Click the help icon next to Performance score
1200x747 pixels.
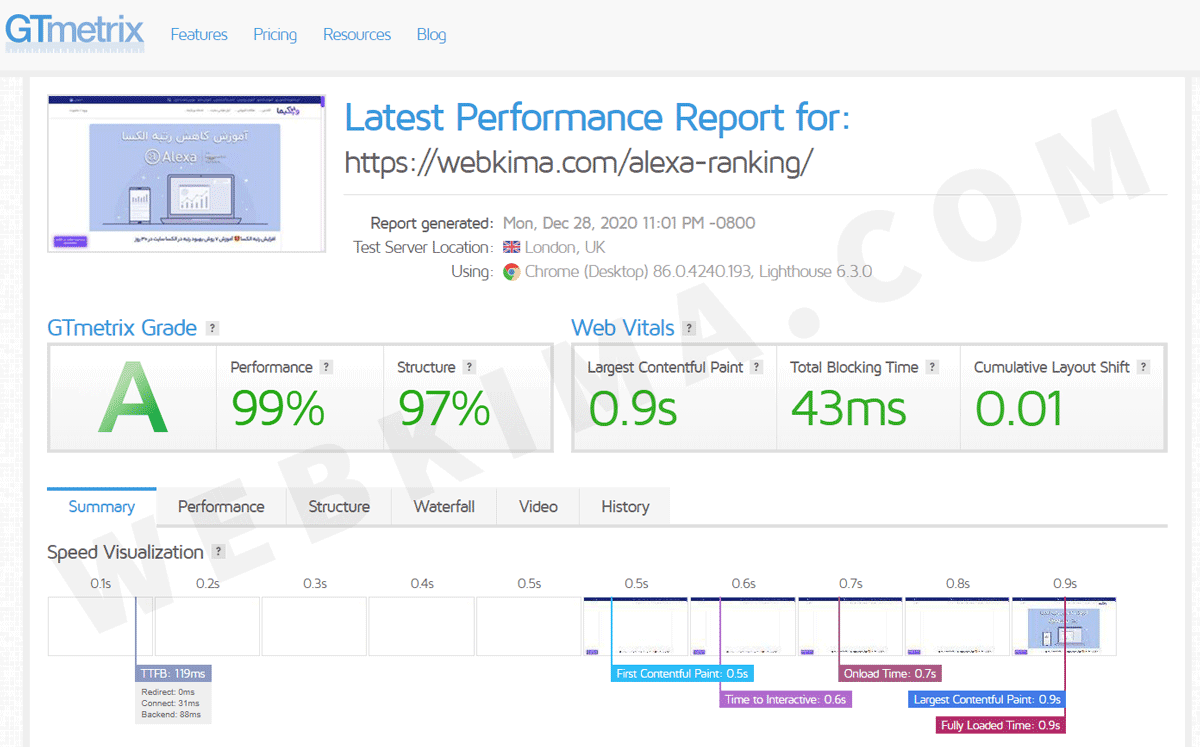click(x=326, y=367)
